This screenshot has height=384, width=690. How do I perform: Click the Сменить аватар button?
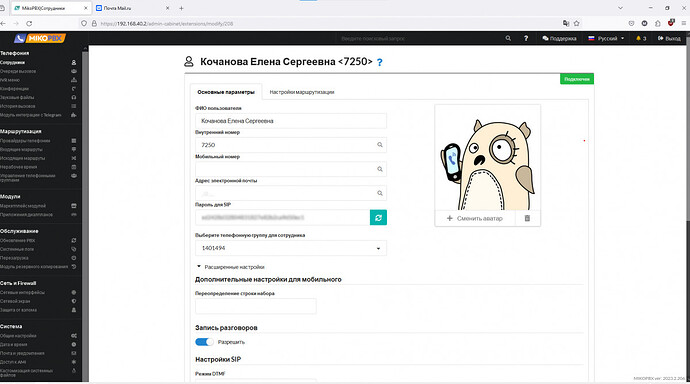(x=475, y=218)
